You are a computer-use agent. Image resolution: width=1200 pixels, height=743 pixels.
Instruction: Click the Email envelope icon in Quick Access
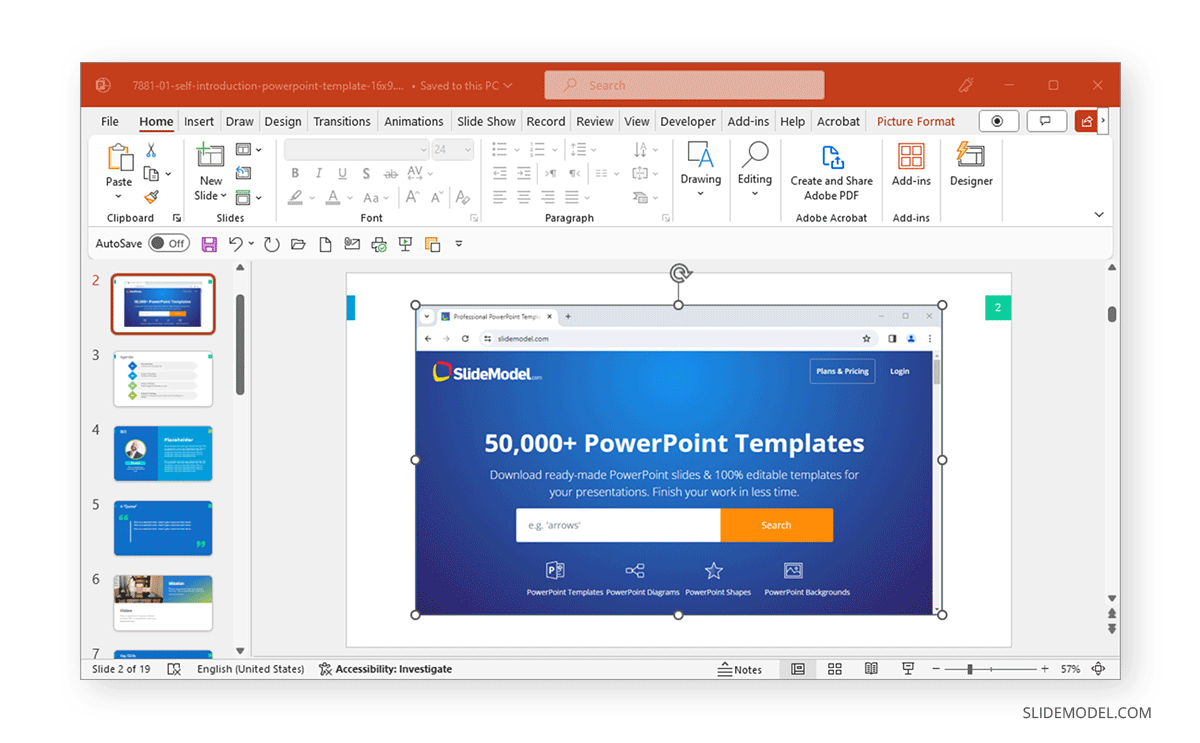pos(352,244)
